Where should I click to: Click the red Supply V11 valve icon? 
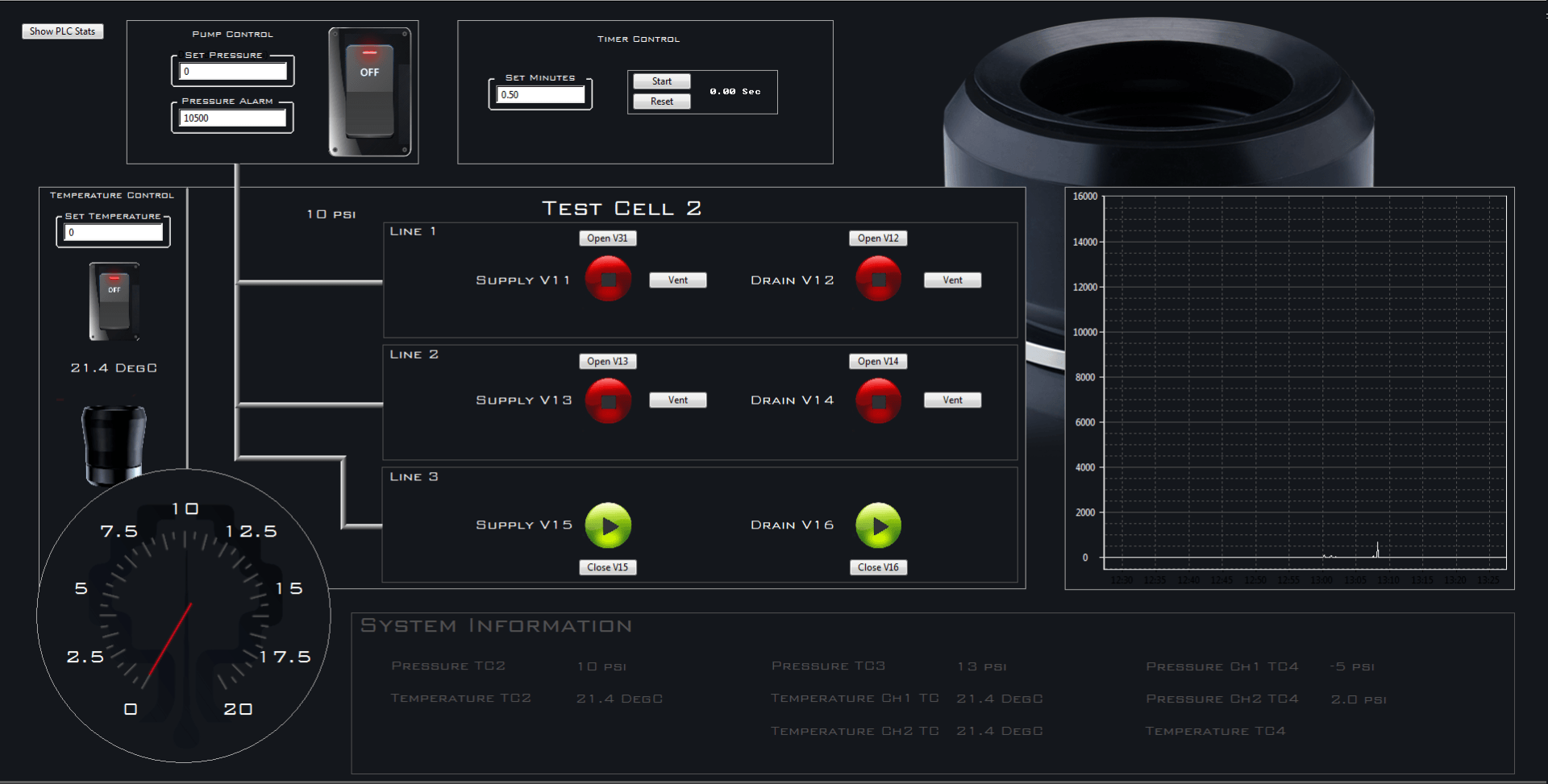607,278
